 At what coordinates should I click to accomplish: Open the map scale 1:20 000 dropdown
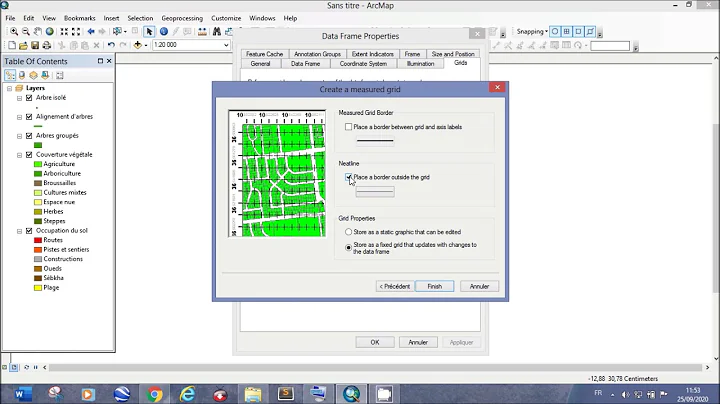[226, 45]
